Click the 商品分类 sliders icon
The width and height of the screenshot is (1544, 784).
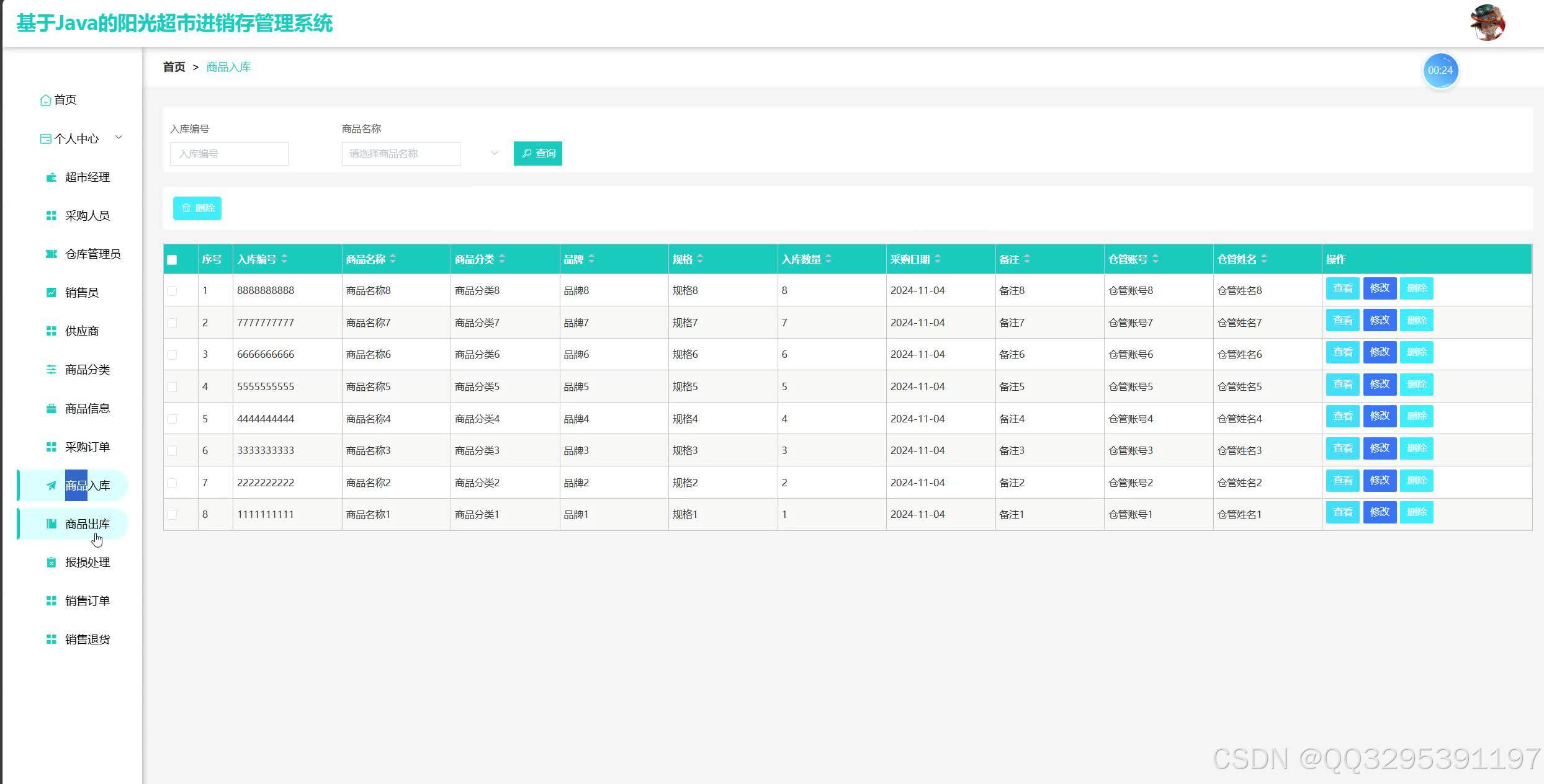(x=52, y=370)
